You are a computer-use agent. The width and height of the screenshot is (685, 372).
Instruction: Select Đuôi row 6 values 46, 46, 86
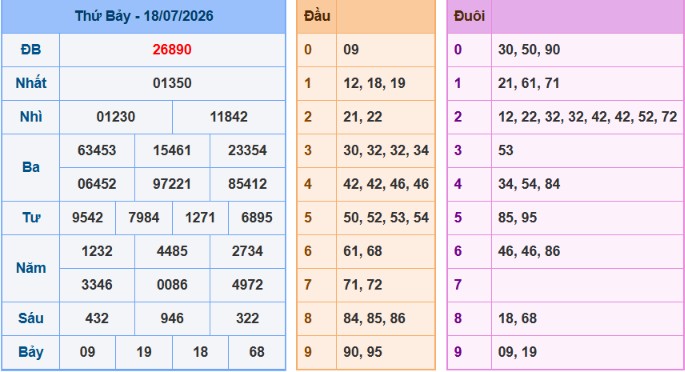coord(529,251)
